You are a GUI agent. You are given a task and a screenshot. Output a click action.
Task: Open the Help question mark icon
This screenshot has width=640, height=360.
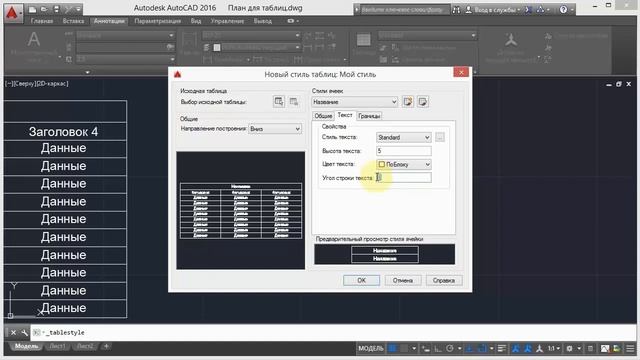click(563, 9)
